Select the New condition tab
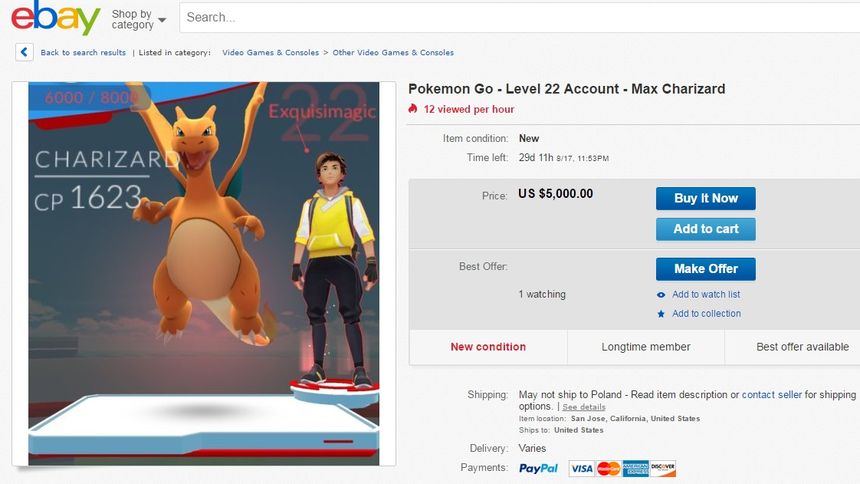Viewport: 860px width, 484px height. pos(488,347)
